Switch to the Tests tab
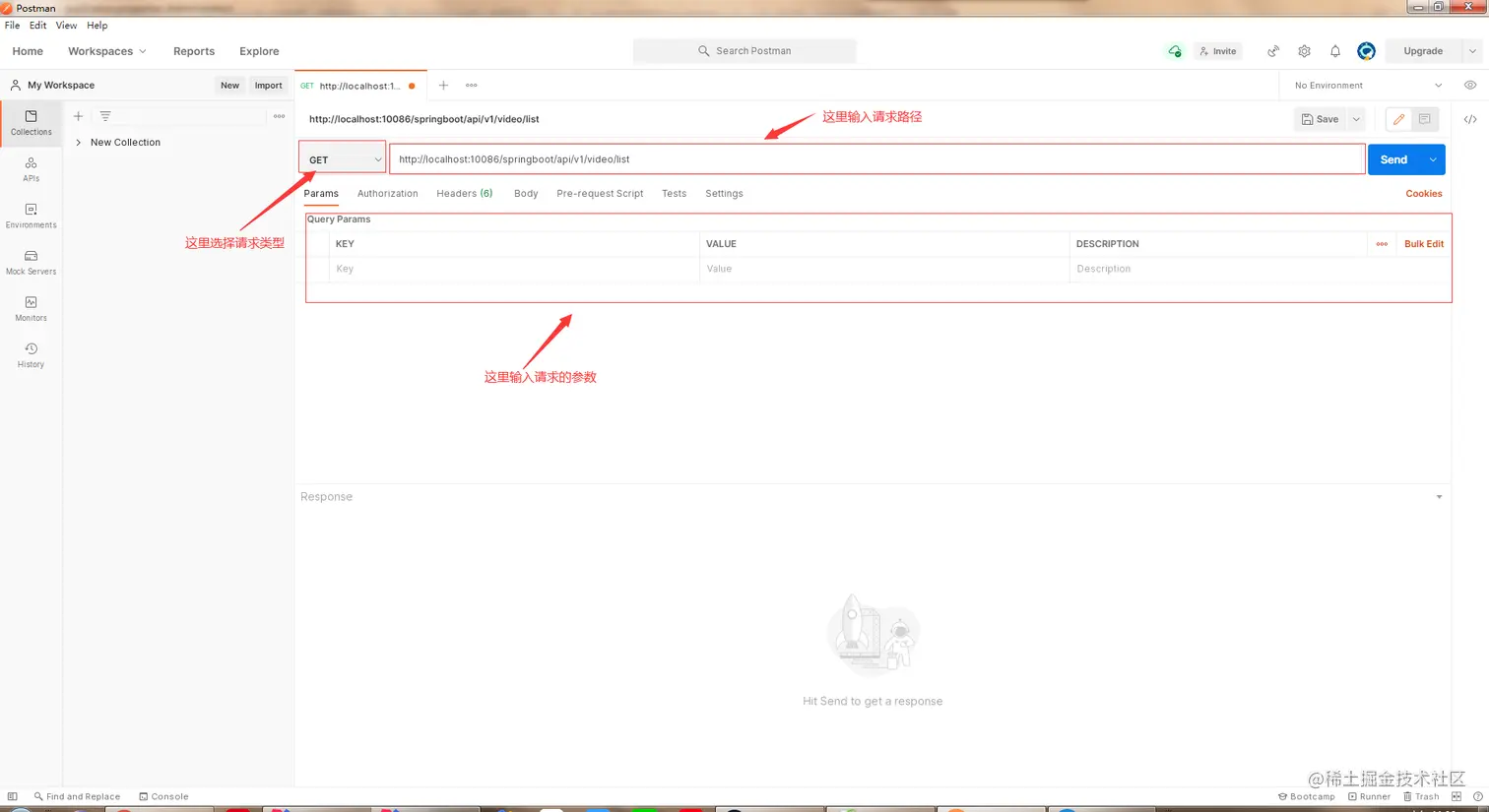The width and height of the screenshot is (1489, 812). 674,194
